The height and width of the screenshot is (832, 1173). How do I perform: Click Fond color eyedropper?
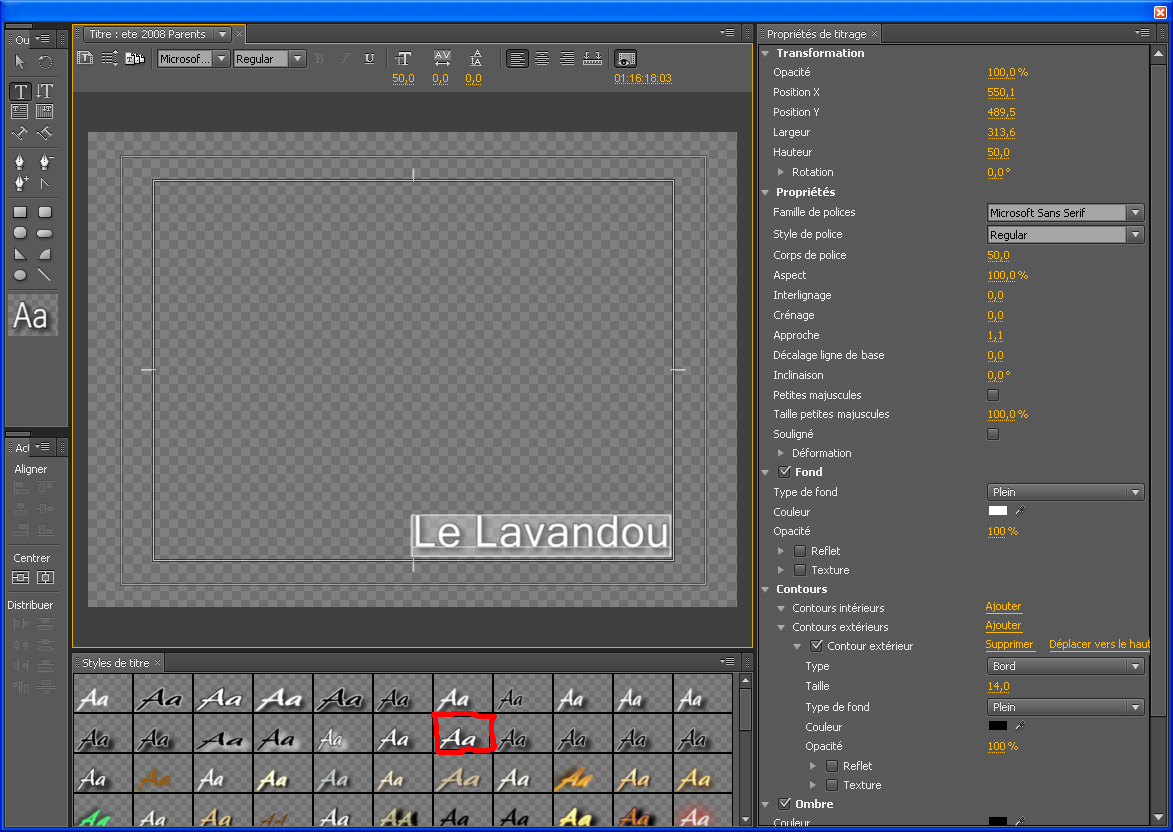point(1020,511)
